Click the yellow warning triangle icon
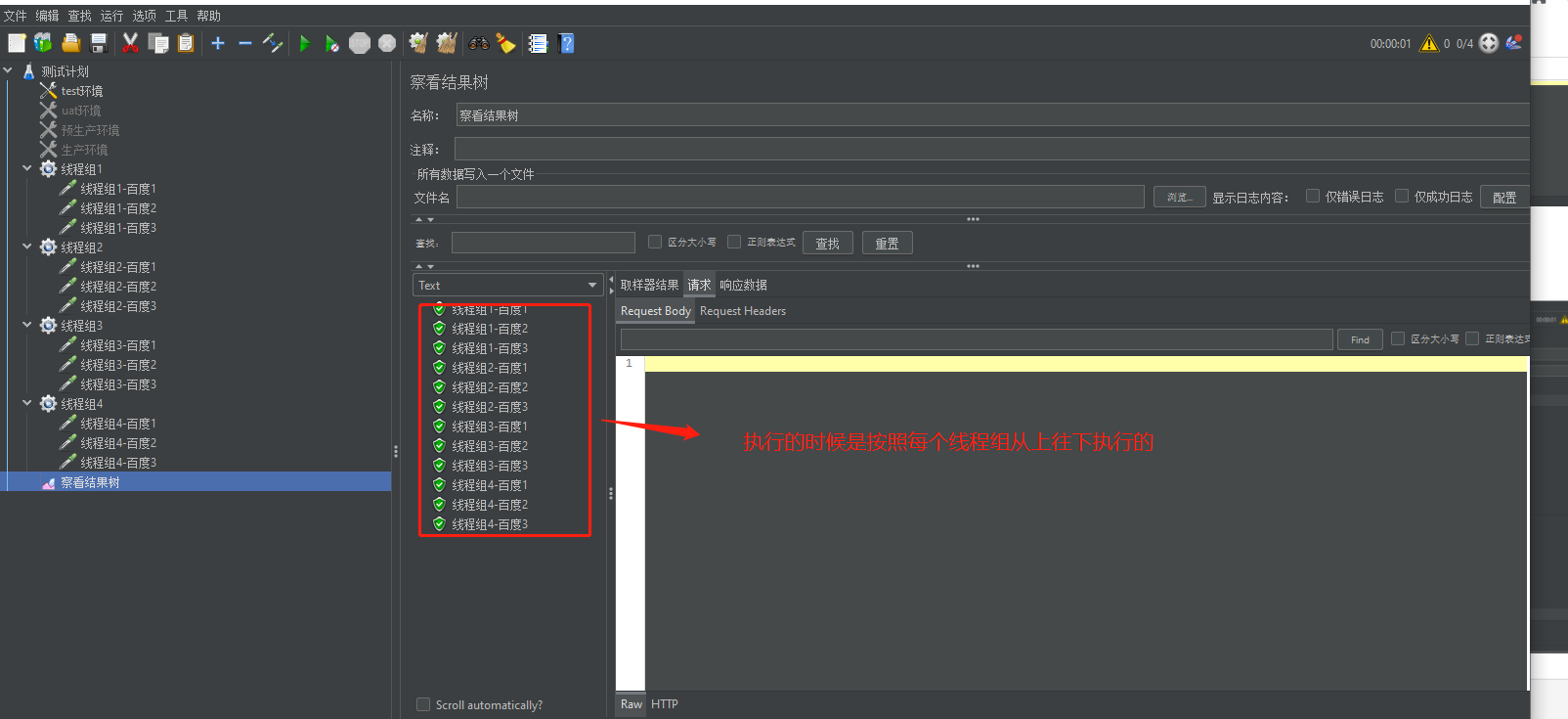Image resolution: width=1568 pixels, height=719 pixels. [1429, 43]
